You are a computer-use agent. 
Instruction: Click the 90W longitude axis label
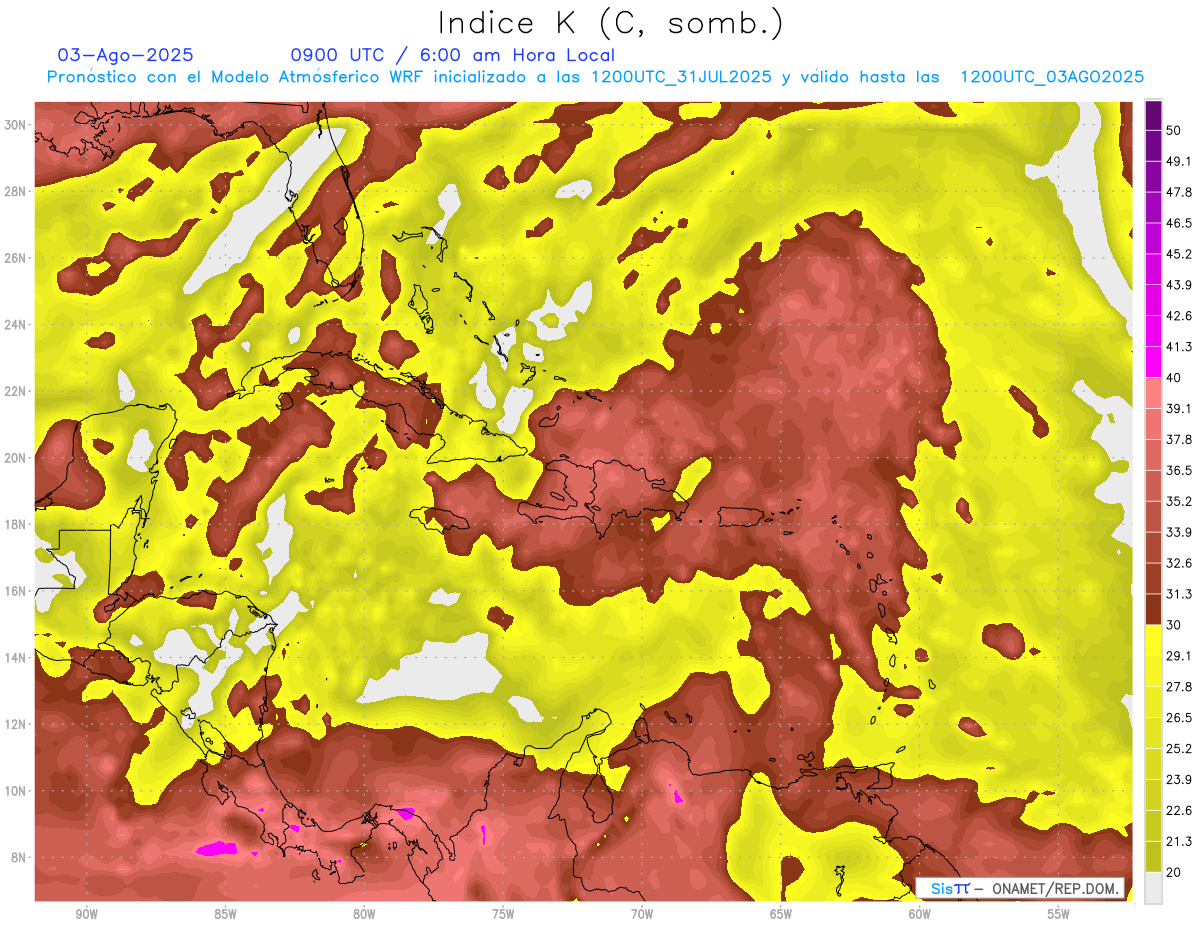pyautogui.click(x=86, y=914)
